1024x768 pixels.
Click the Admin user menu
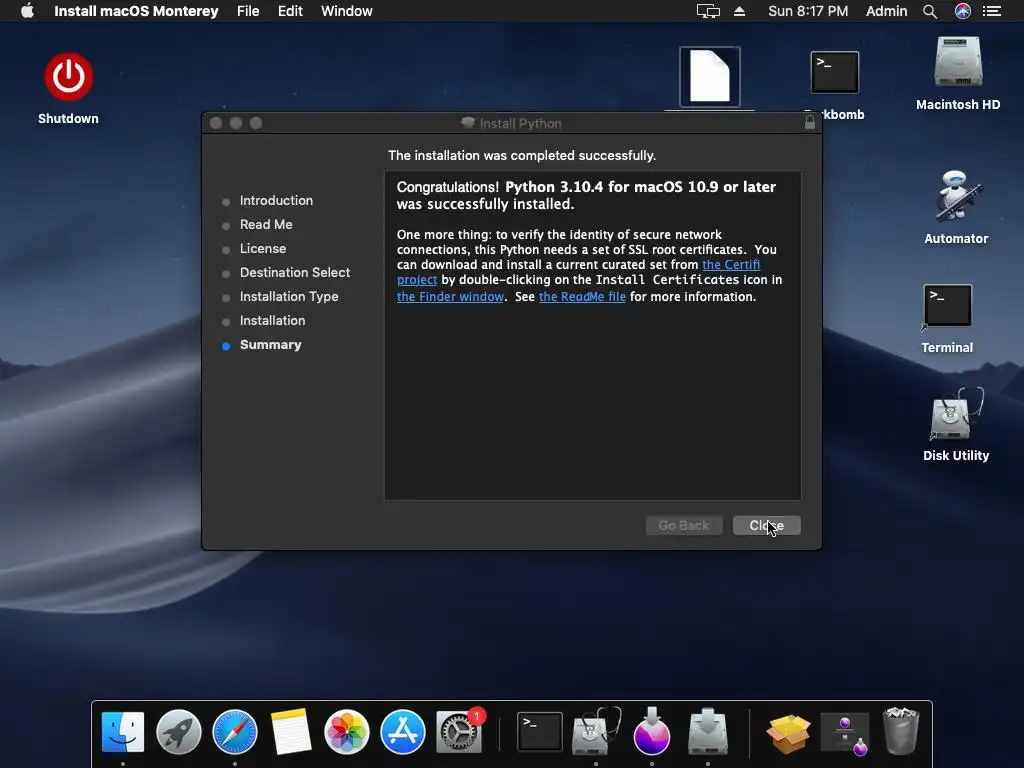point(886,11)
